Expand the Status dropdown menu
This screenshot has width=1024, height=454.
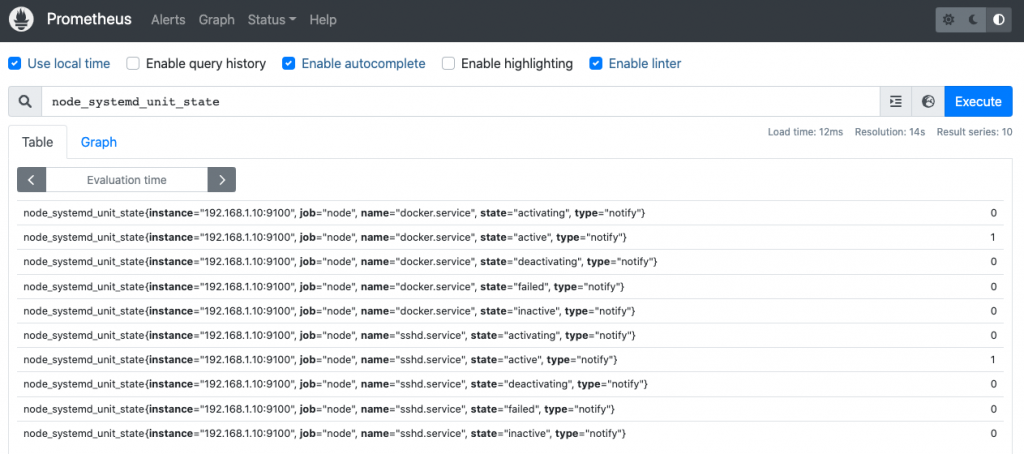click(x=272, y=20)
